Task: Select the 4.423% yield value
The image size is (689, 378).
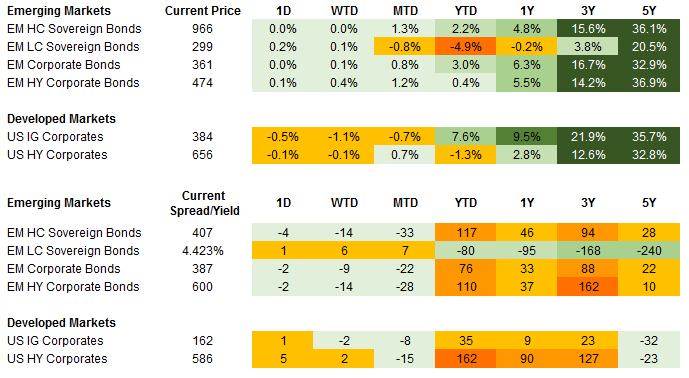Action: (x=203, y=251)
